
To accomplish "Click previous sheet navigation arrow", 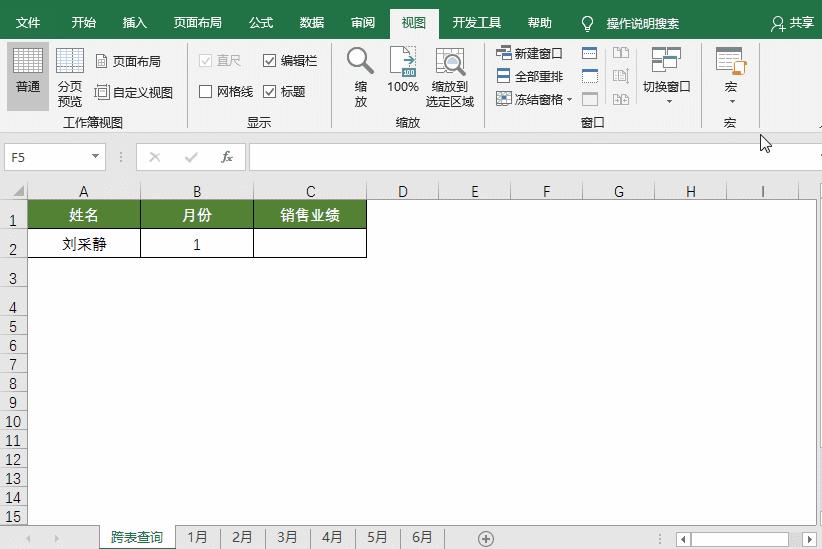I will click(28, 539).
